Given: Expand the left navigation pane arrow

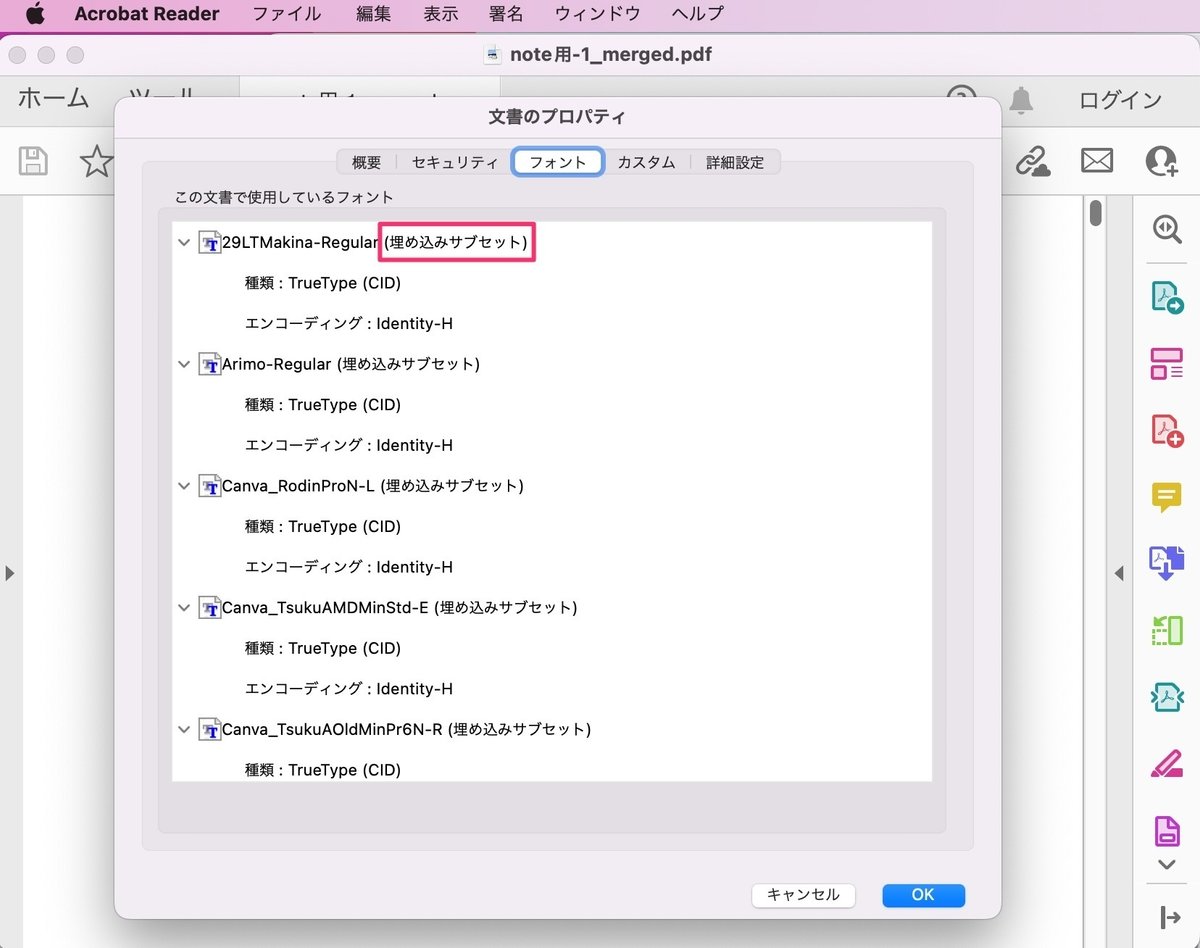Looking at the screenshot, I should pos(9,573).
